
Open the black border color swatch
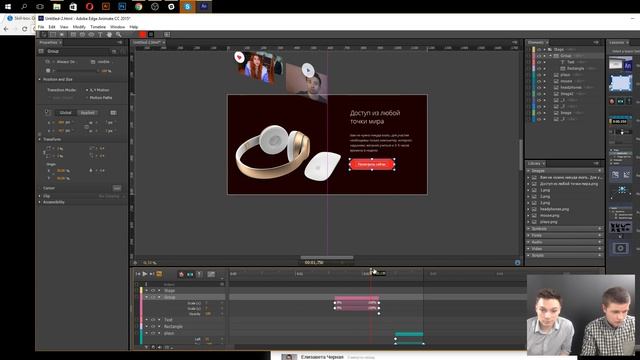click(x=151, y=35)
